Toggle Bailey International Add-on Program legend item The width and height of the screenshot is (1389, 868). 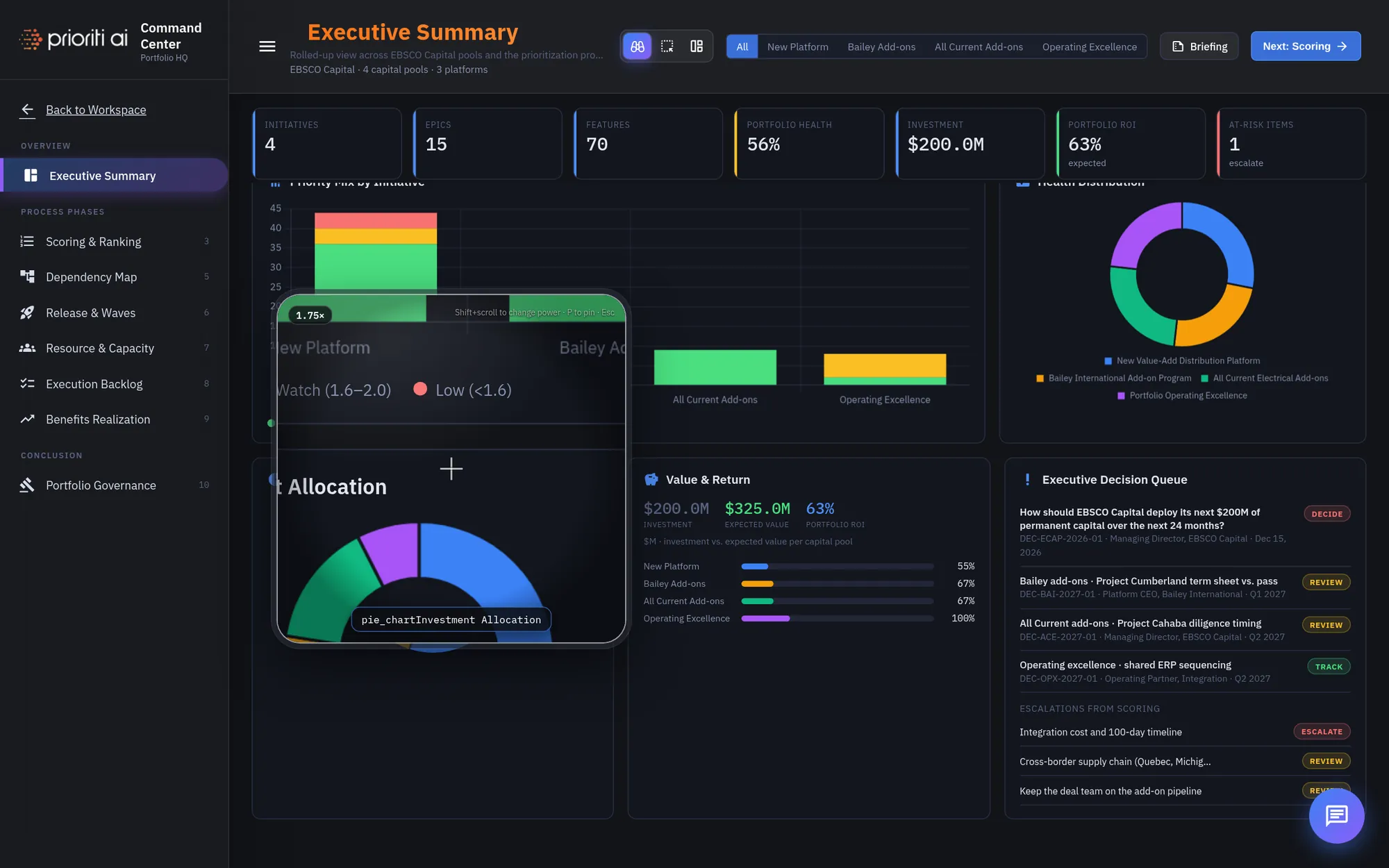(x=1113, y=378)
